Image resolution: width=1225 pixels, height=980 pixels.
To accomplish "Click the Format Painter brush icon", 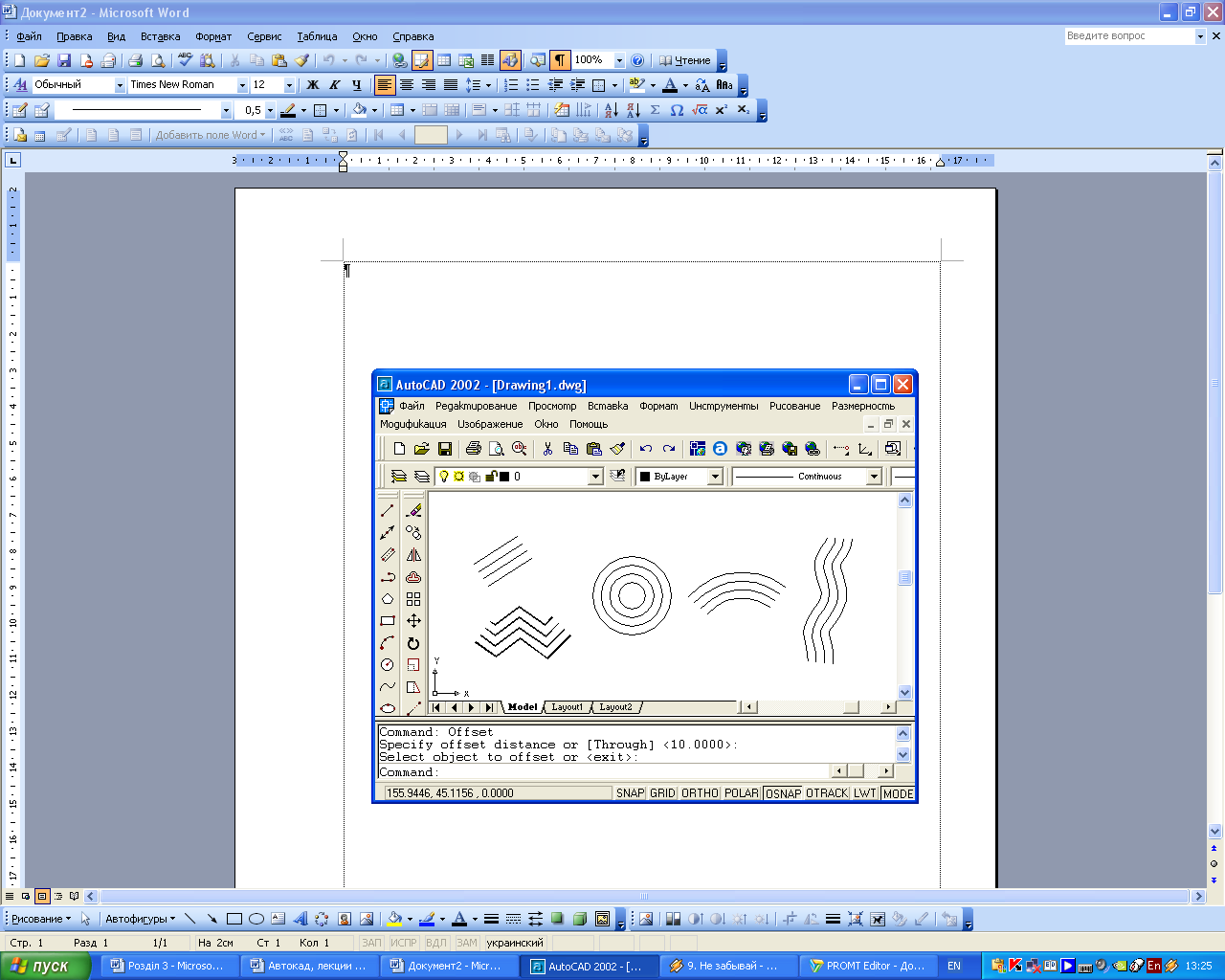I will tap(301, 60).
